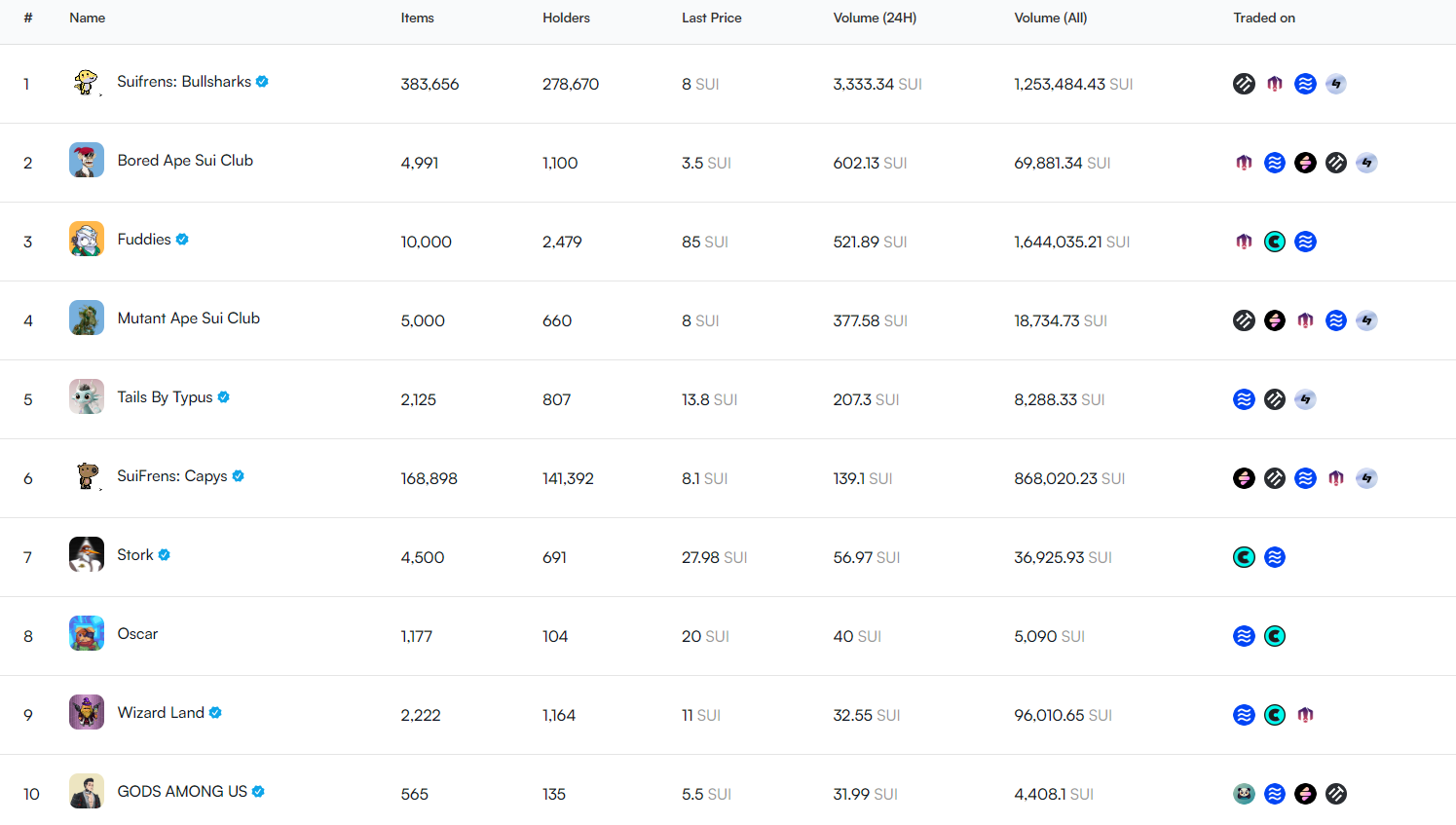Click the purple marketplace icon for Wizard Land
The height and width of the screenshot is (825, 1456).
click(1305, 715)
